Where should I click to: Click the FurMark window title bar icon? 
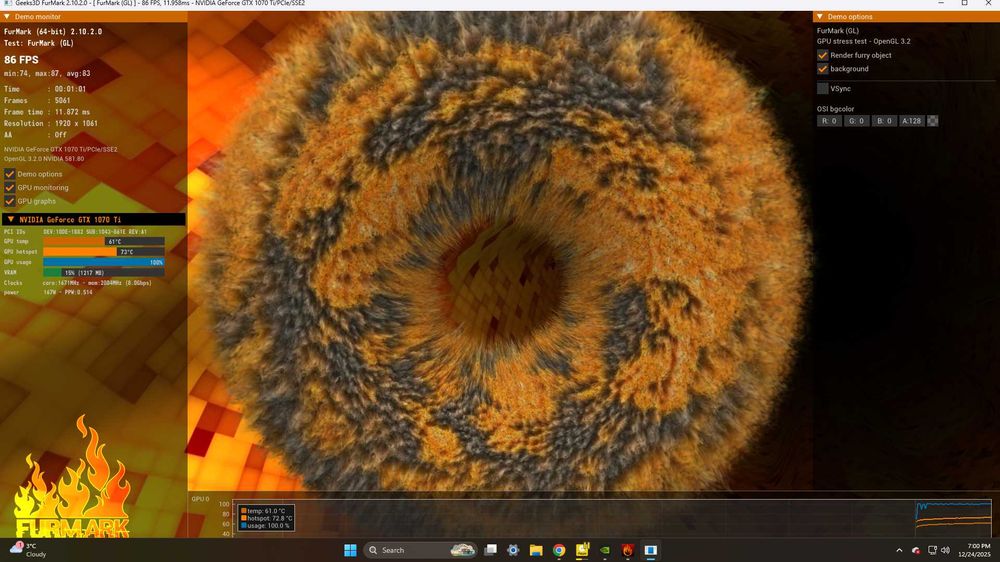tap(8, 3)
